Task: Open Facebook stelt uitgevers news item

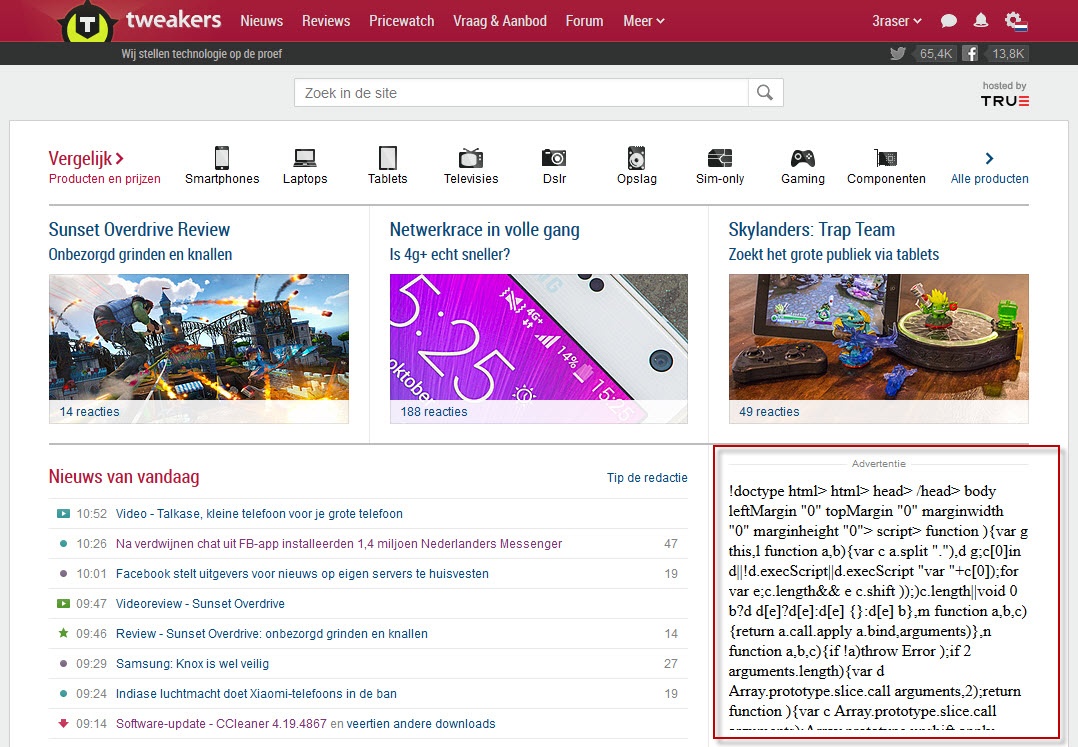Action: coord(302,574)
